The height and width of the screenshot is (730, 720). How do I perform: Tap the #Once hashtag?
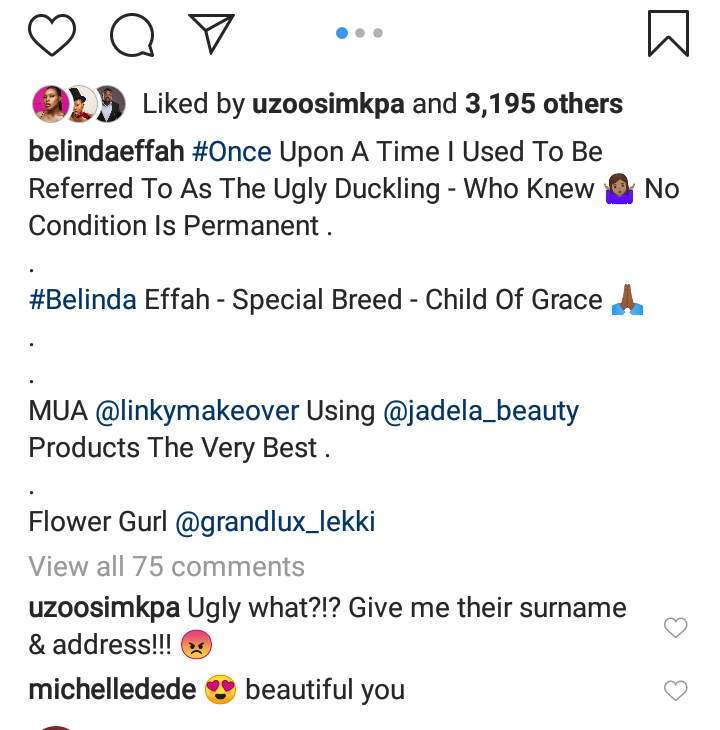point(231,152)
